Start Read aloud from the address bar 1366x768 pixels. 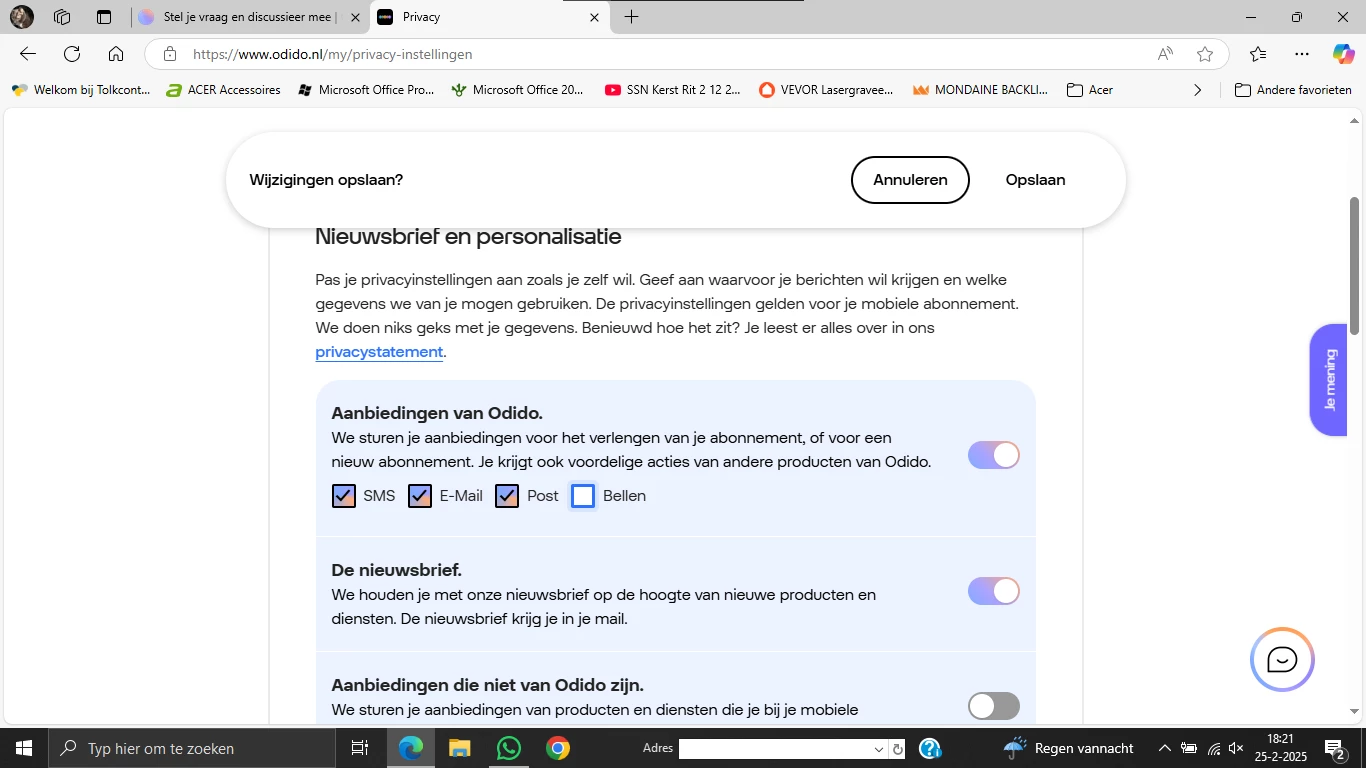[1165, 54]
